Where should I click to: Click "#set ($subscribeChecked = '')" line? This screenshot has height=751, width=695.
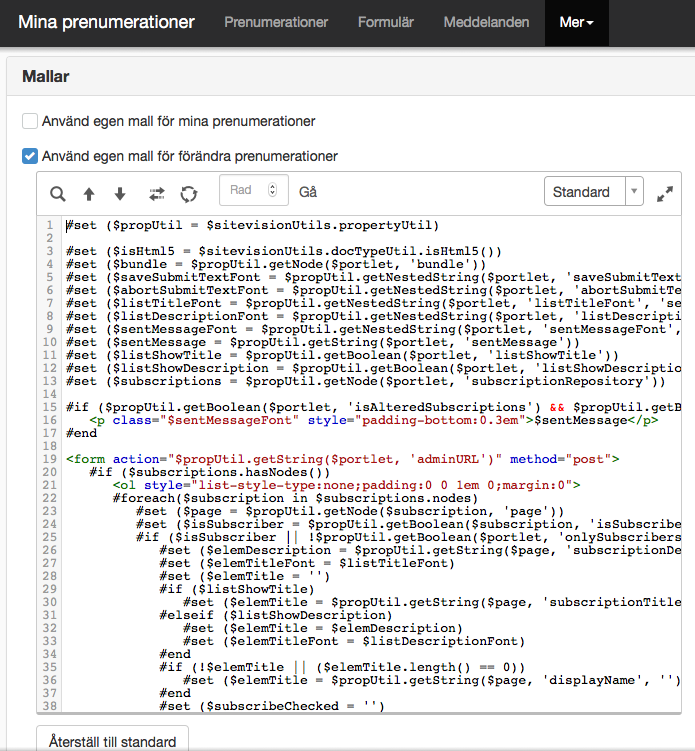point(272,706)
